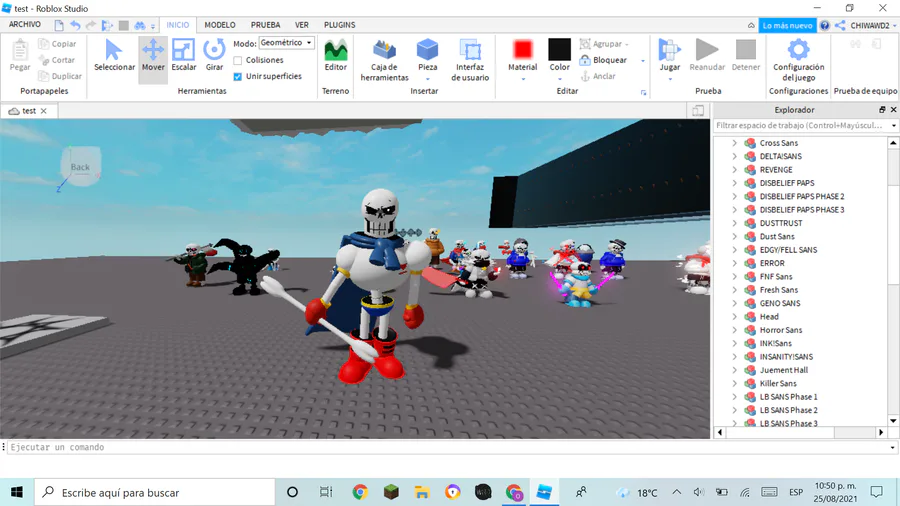900x506 pixels.
Task: Choose the Escalar tool
Action: point(184,56)
